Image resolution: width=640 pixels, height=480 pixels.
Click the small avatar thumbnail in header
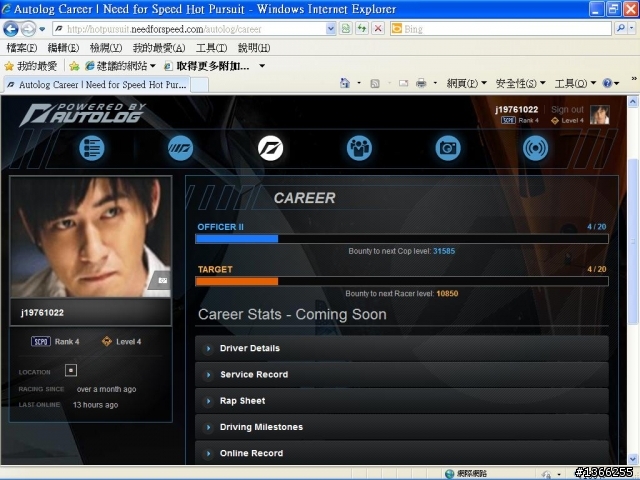click(600, 115)
